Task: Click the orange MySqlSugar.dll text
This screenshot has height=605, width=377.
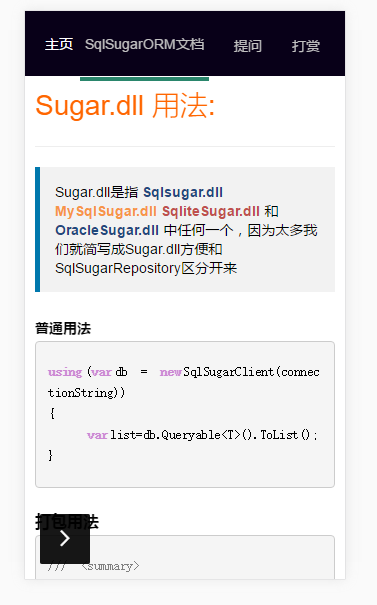Action: pyautogui.click(x=106, y=211)
